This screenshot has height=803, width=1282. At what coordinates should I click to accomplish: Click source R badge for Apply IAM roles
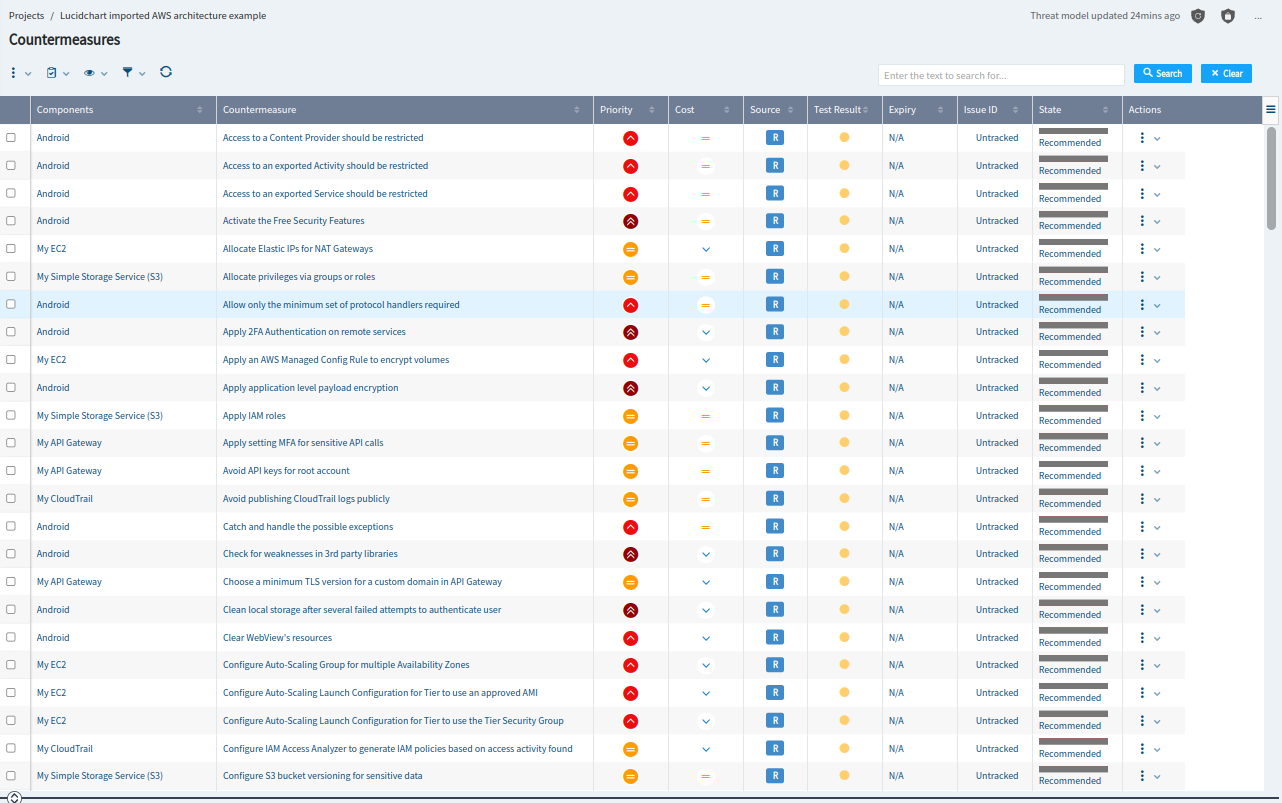pos(775,415)
